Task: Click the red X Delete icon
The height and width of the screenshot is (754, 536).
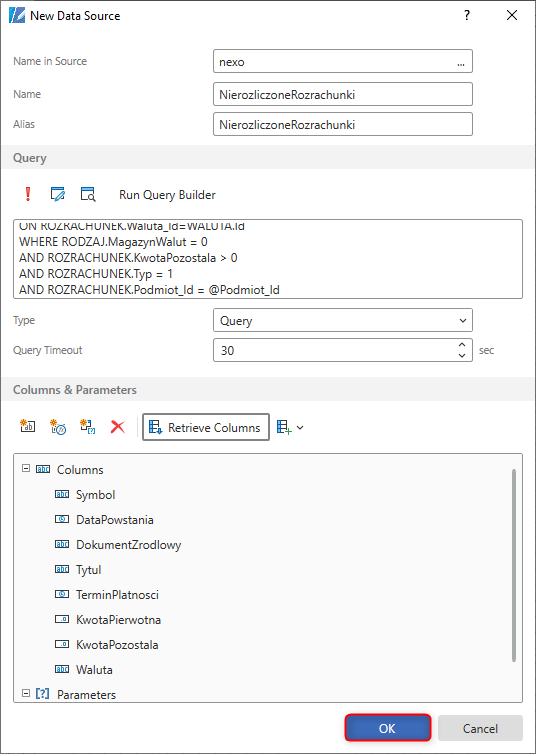Action: tap(117, 427)
